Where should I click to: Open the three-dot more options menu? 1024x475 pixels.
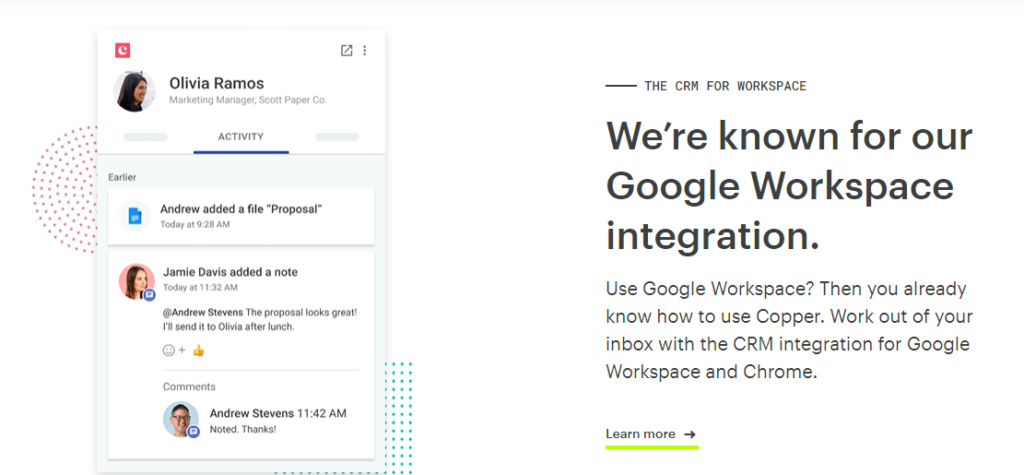365,50
